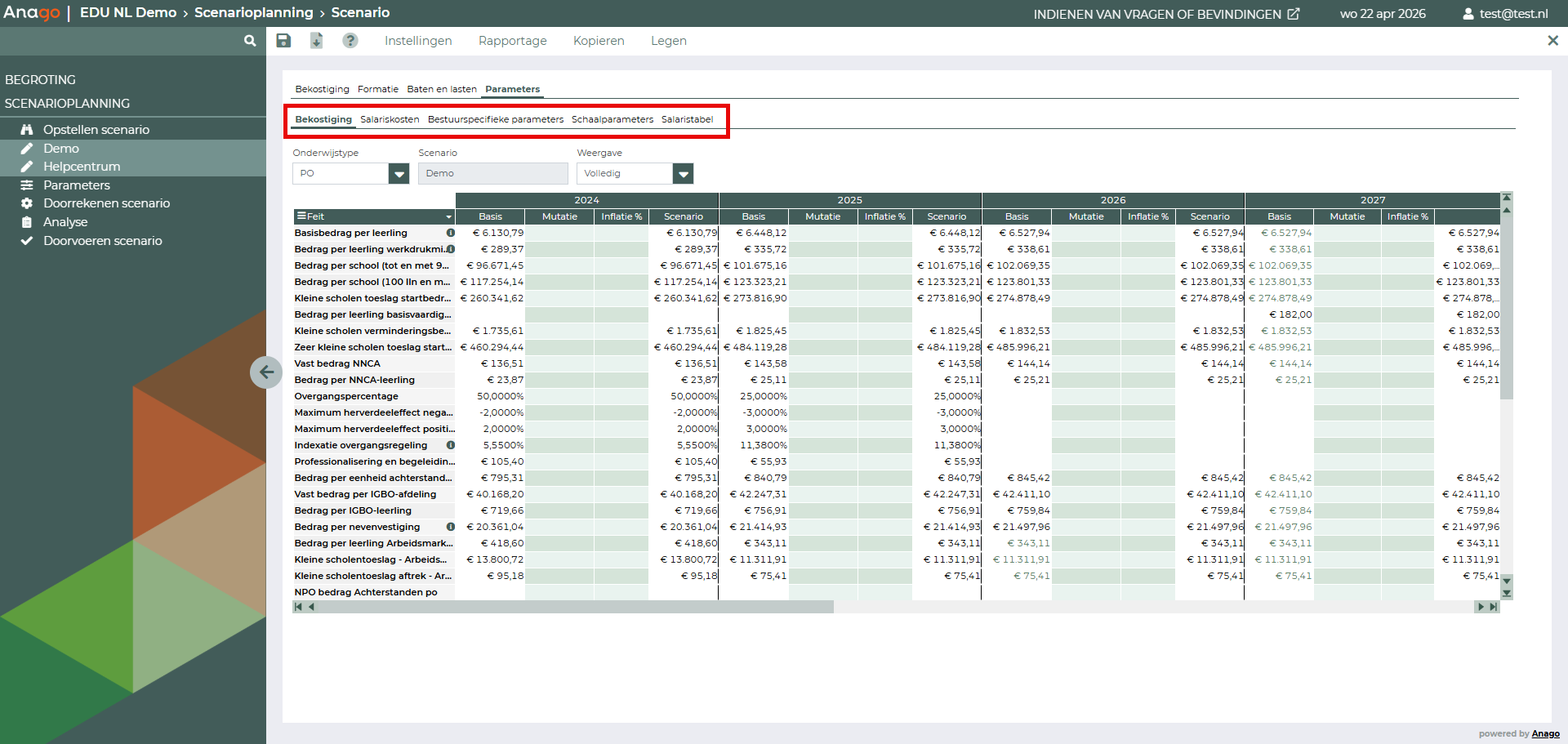Screen dimensions: 1568x744
Task: Open the help question mark icon
Action: tap(350, 41)
